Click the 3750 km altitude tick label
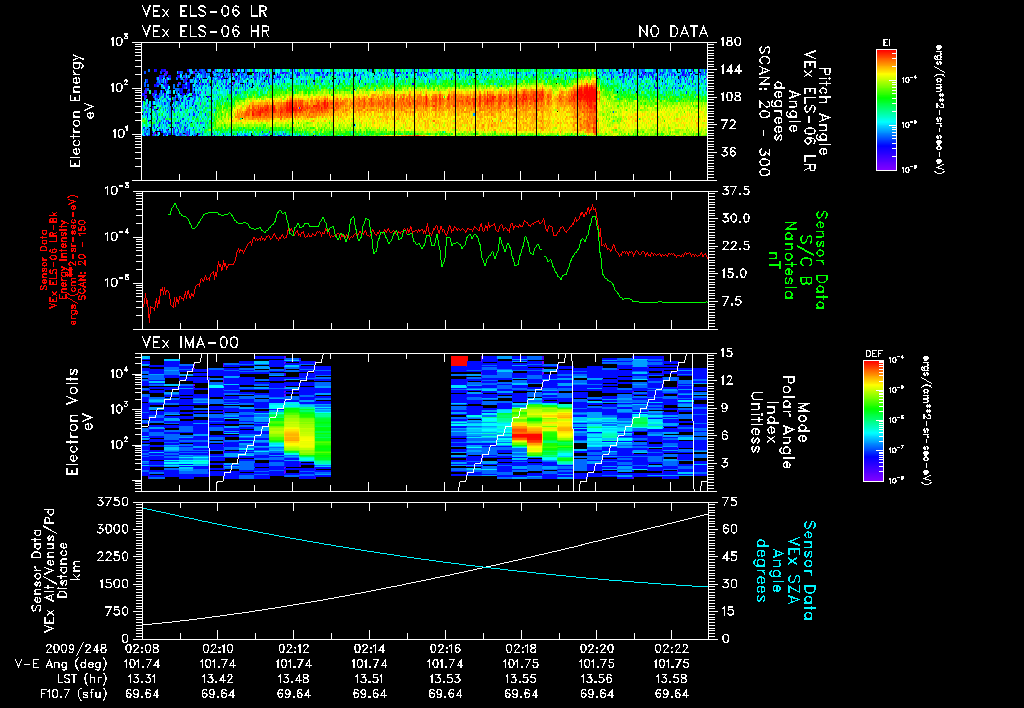Viewport: 1024px width, 708px height. pos(112,502)
